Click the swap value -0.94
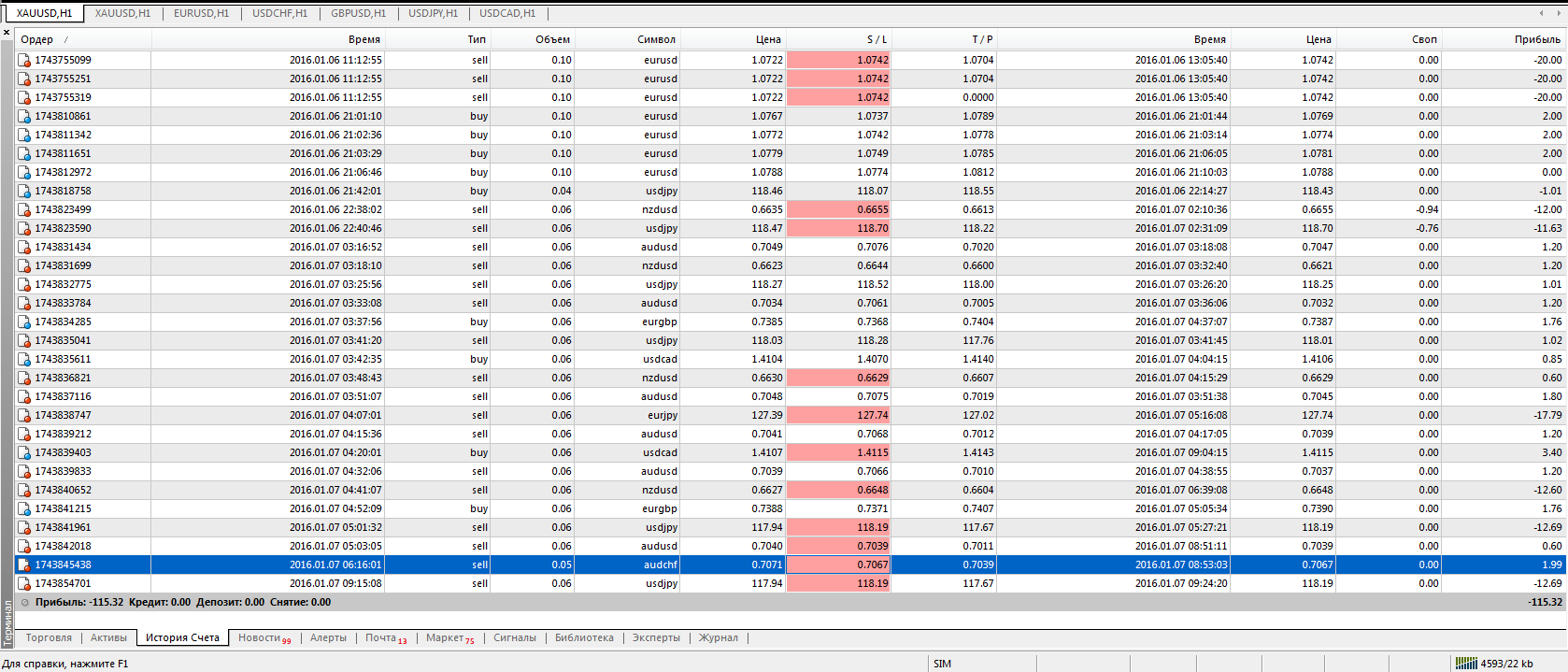 [x=1427, y=209]
